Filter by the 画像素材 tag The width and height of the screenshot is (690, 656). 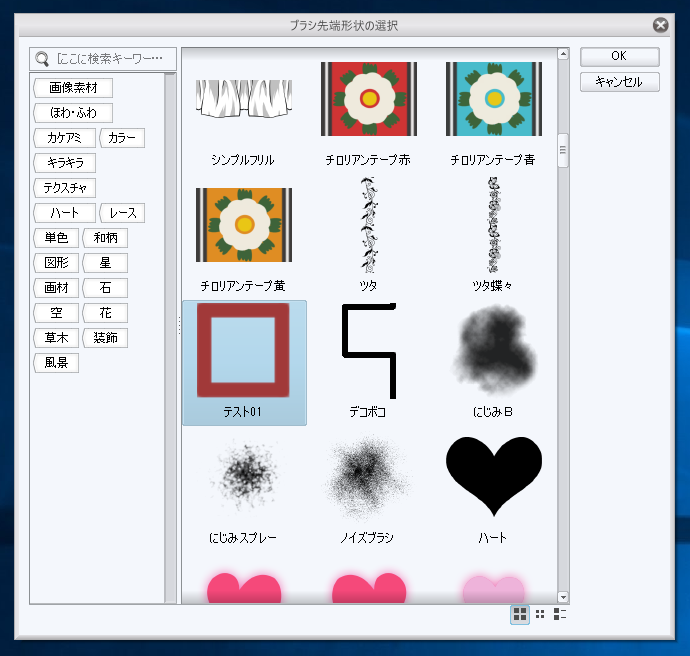click(x=73, y=88)
